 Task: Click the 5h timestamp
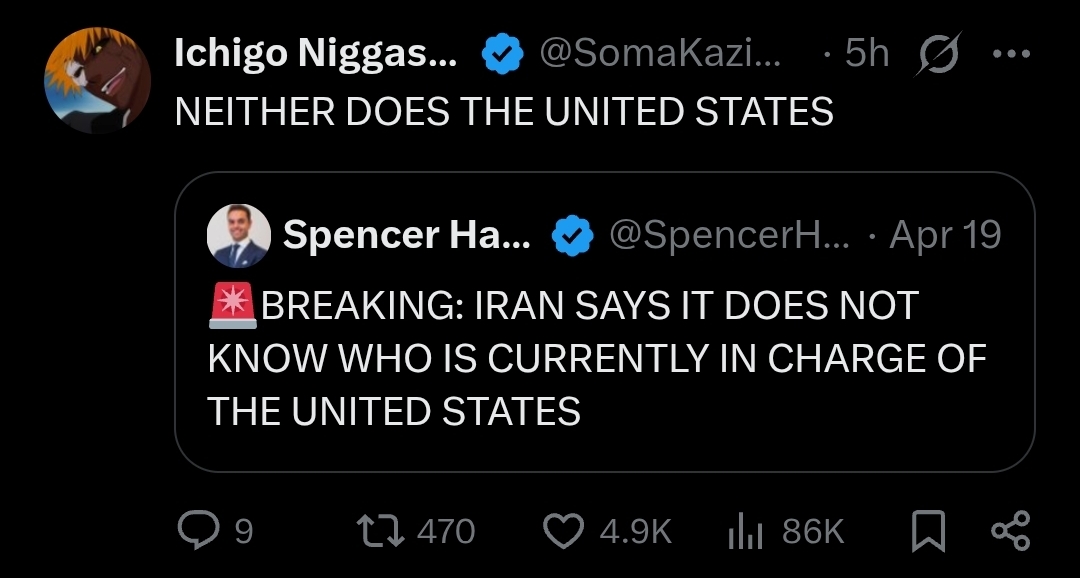865,54
